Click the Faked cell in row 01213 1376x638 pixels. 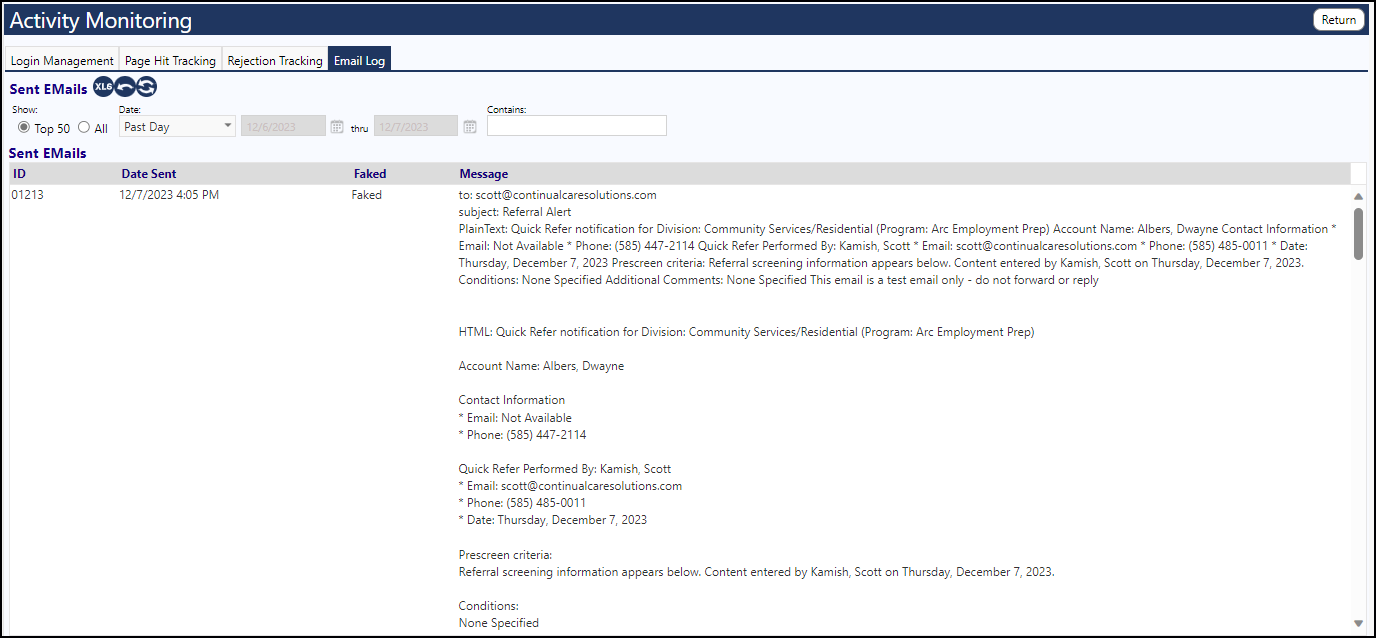[x=367, y=195]
